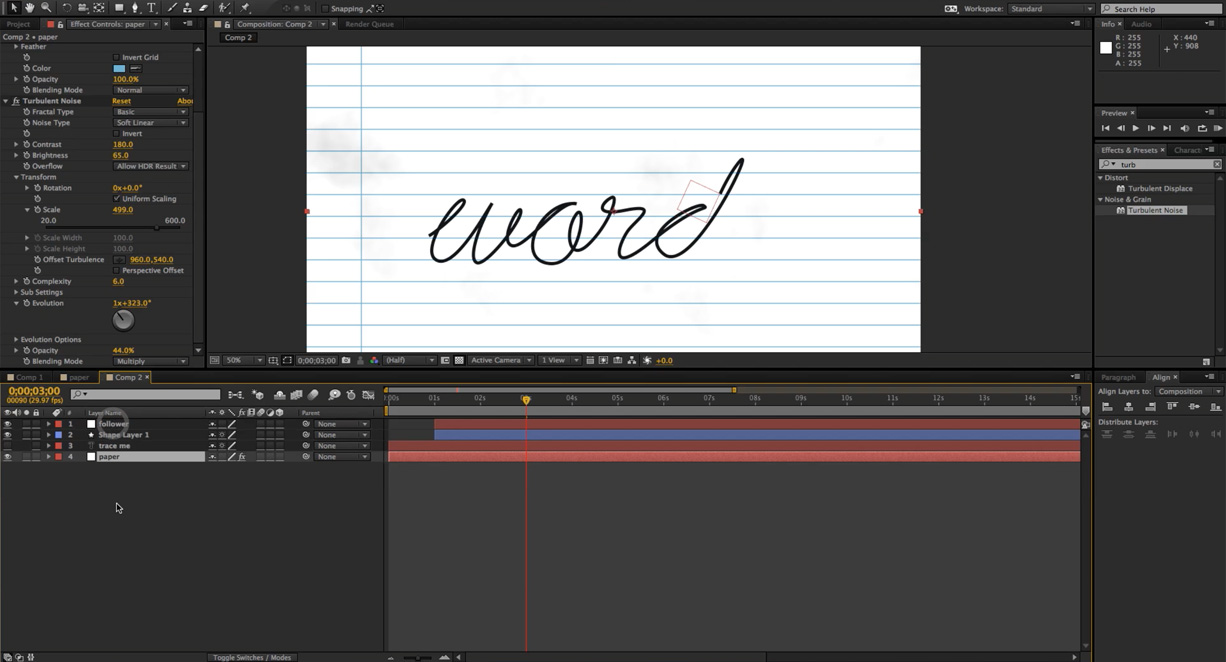
Task: Select the Zoom magnifier tool
Action: [x=46, y=8]
